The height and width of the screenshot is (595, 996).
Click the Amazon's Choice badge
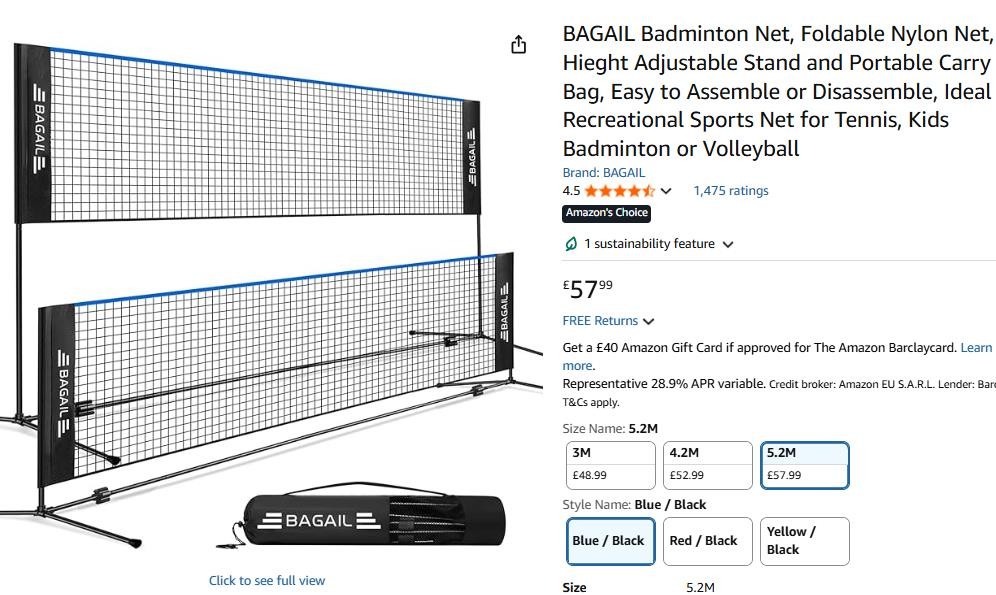(607, 213)
